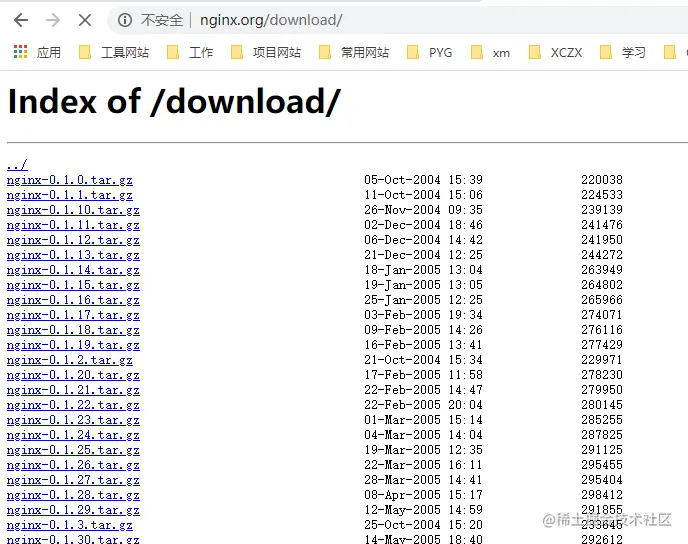The height and width of the screenshot is (544, 688).
Task: Open the 工具网站 bookmark folder
Action: coord(114,52)
